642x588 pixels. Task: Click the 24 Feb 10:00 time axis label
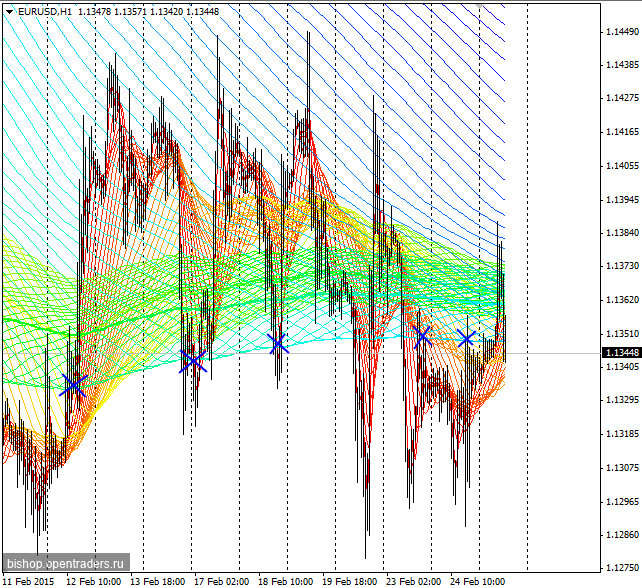477,581
